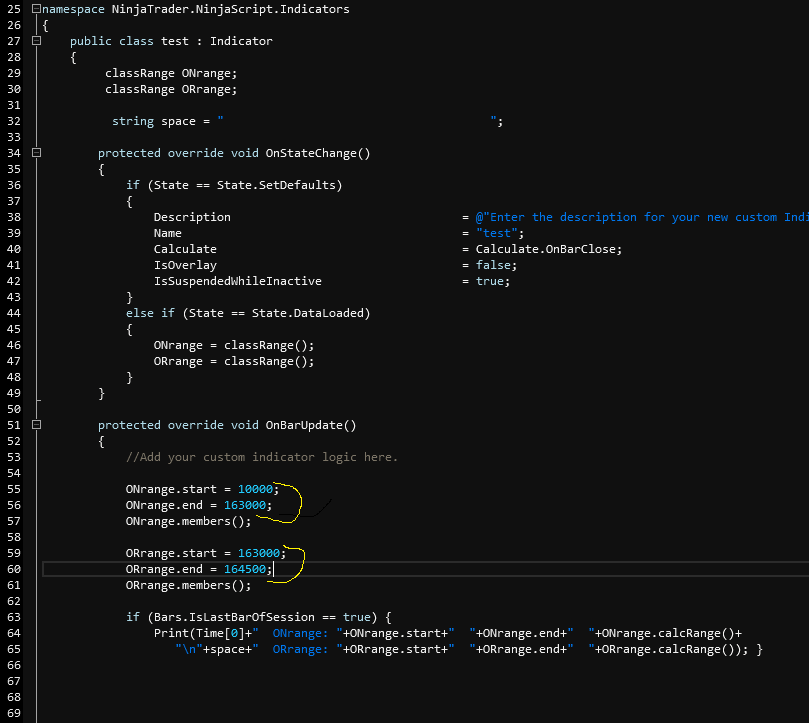Click line number 32 in the gutter
Image resolution: width=809 pixels, height=723 pixels.
[x=14, y=121]
